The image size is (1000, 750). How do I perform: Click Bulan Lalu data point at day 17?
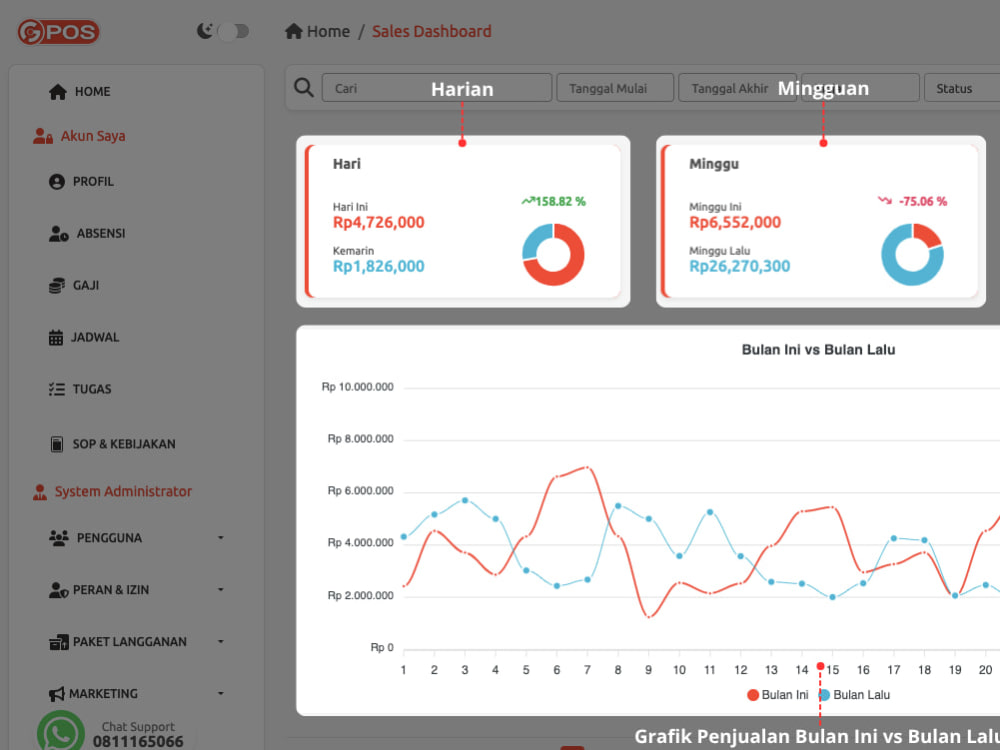(893, 538)
